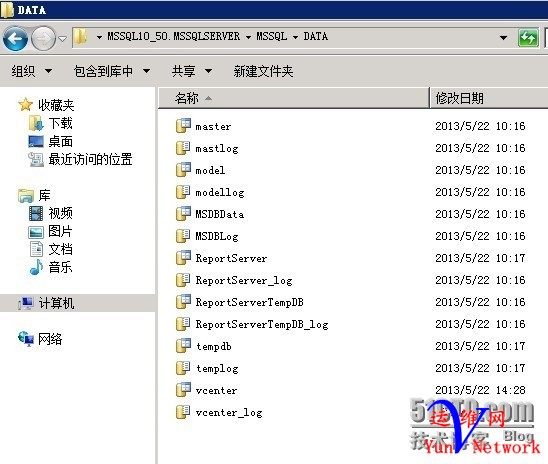This screenshot has height=464, width=548.
Task: Click vcenter date 2013/5/22 14:28
Action: point(480,390)
